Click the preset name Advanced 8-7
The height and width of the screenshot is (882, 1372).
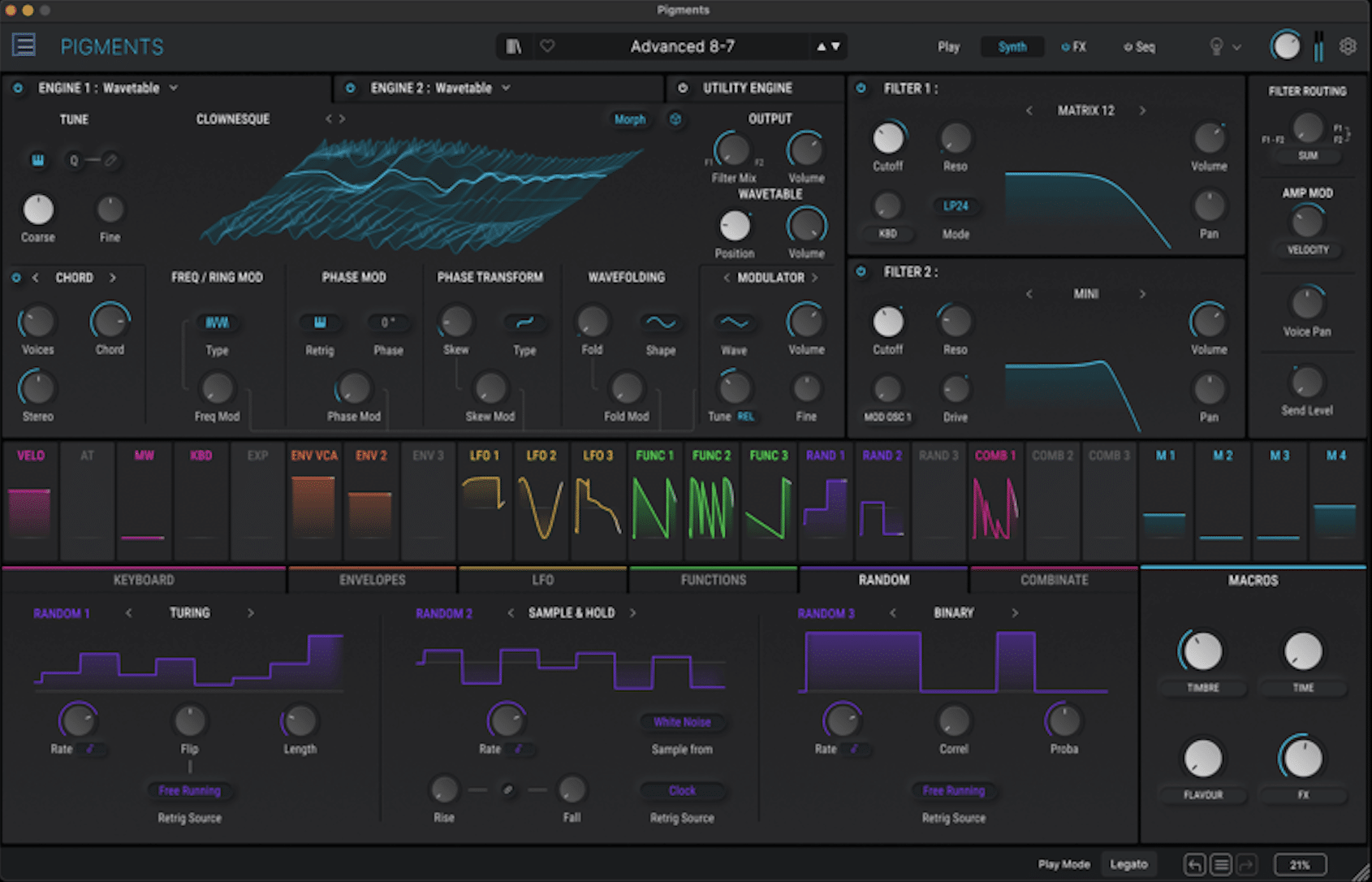[683, 46]
